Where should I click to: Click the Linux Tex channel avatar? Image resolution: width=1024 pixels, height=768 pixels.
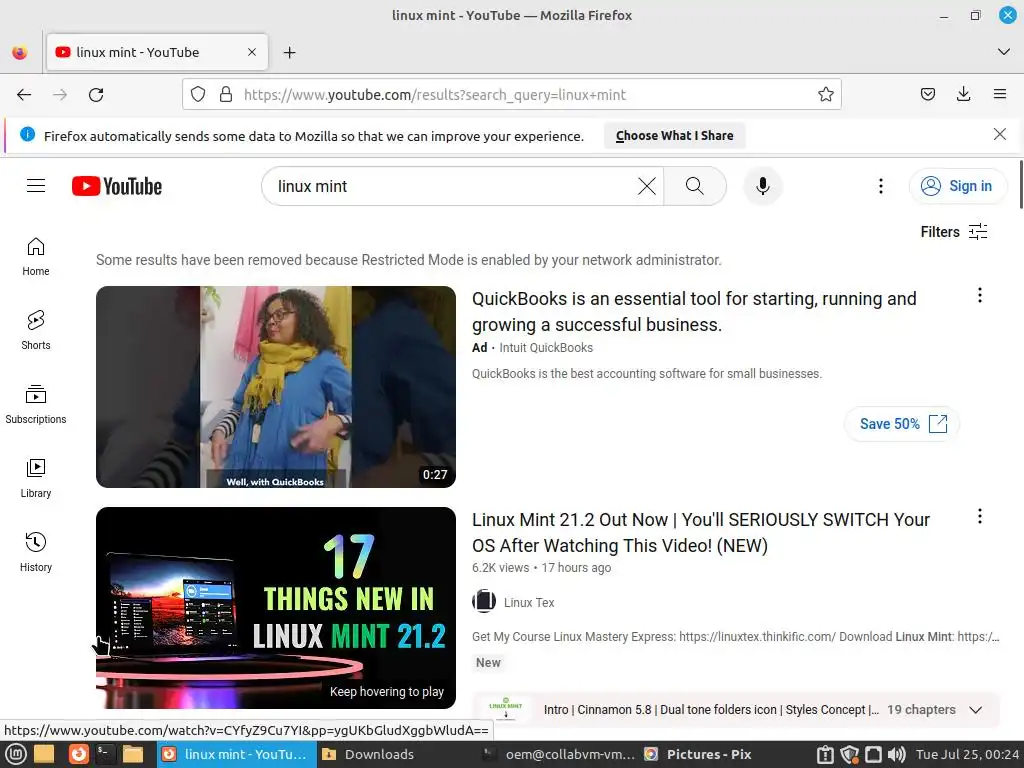click(x=484, y=601)
